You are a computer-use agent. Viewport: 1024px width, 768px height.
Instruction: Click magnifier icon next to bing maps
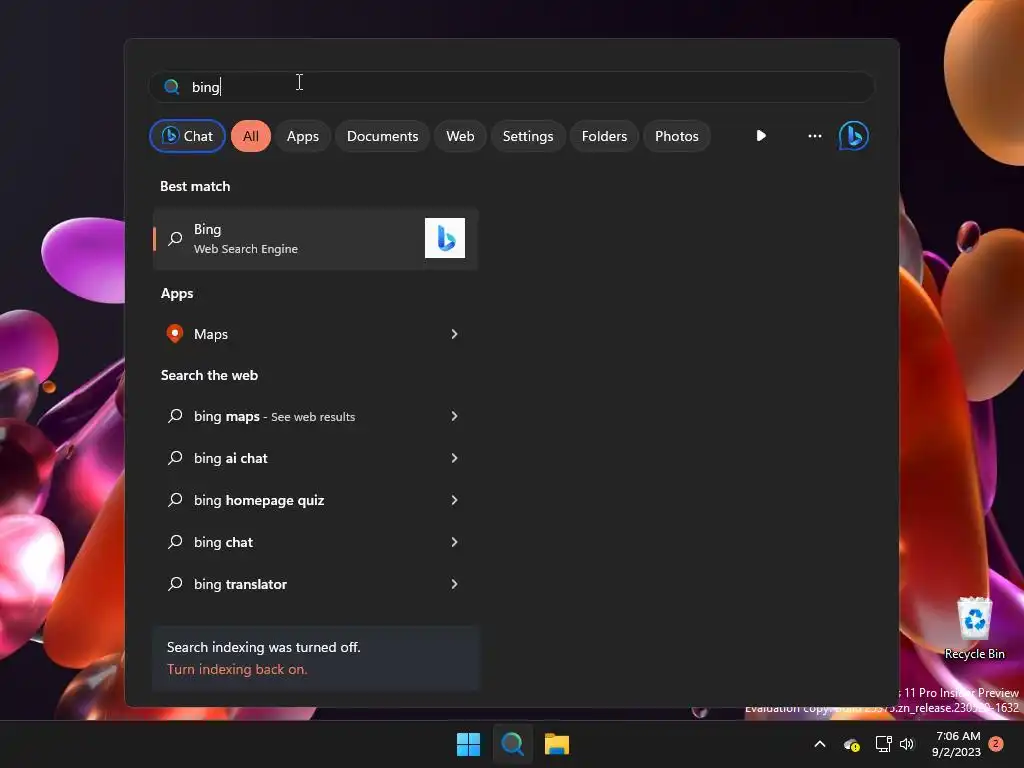pyautogui.click(x=175, y=416)
